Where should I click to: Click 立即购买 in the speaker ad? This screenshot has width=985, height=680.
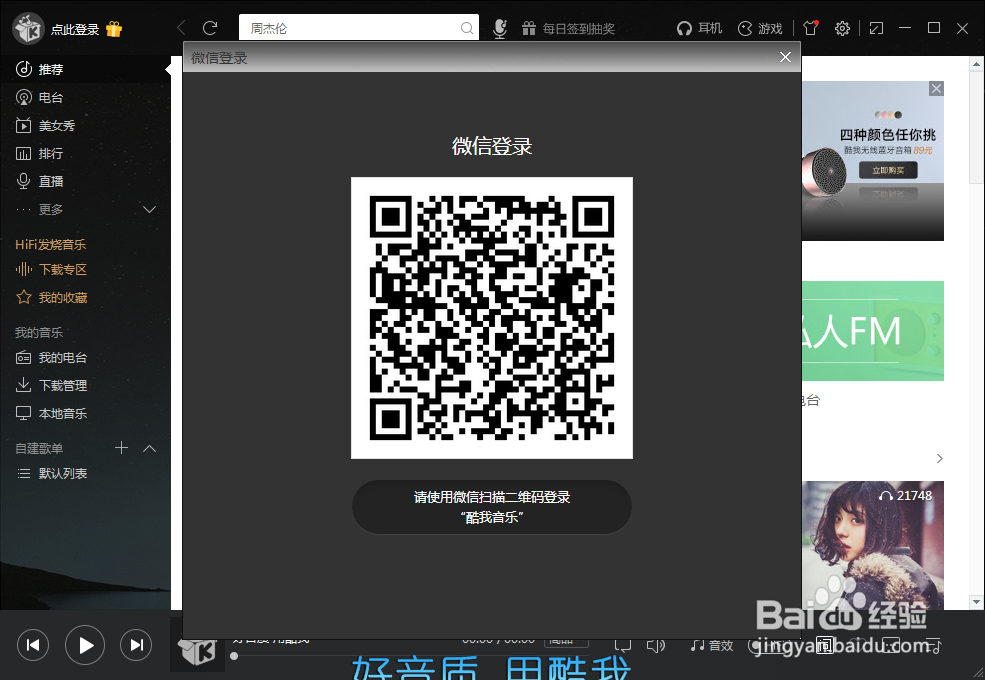888,170
